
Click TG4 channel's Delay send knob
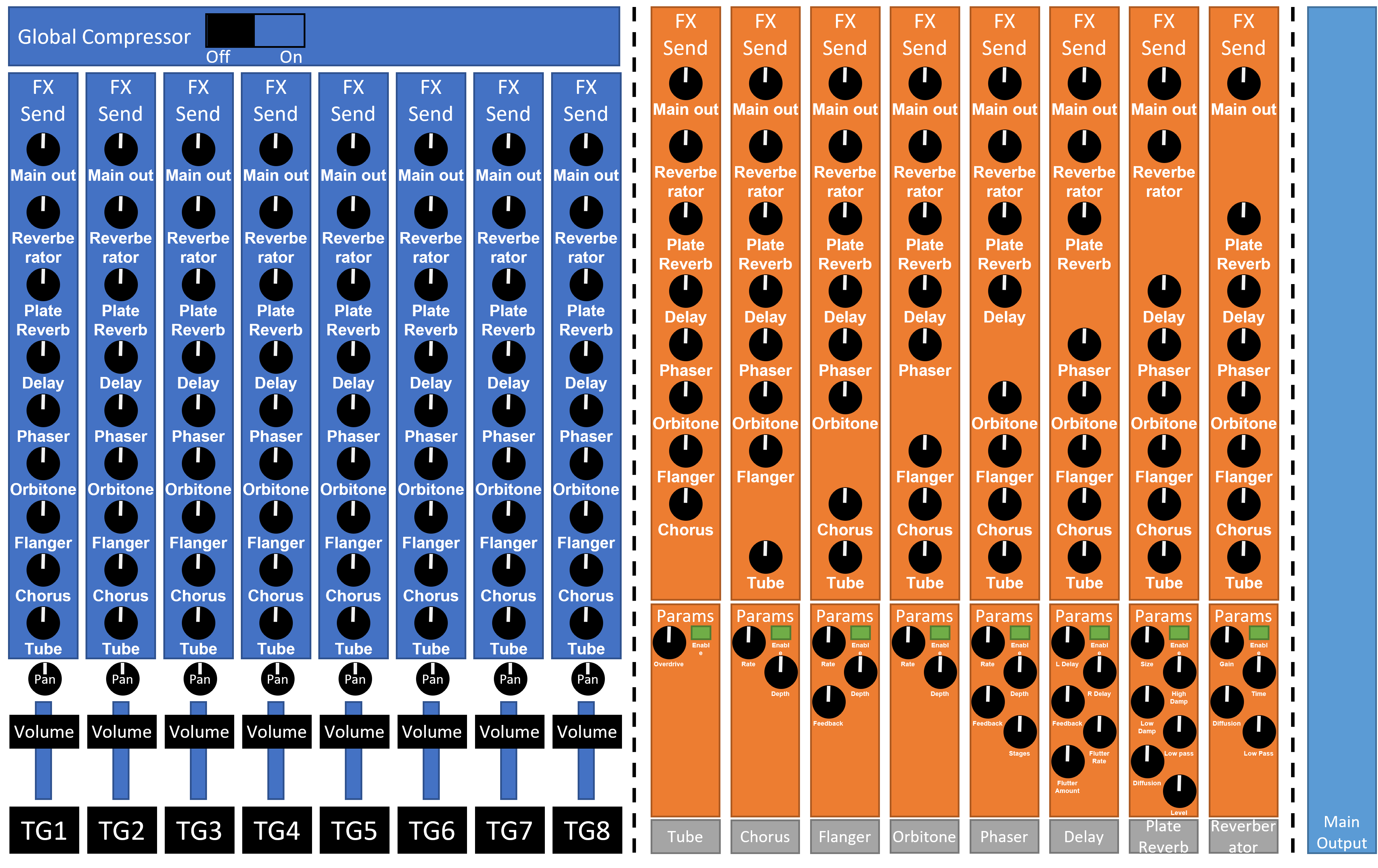(276, 357)
